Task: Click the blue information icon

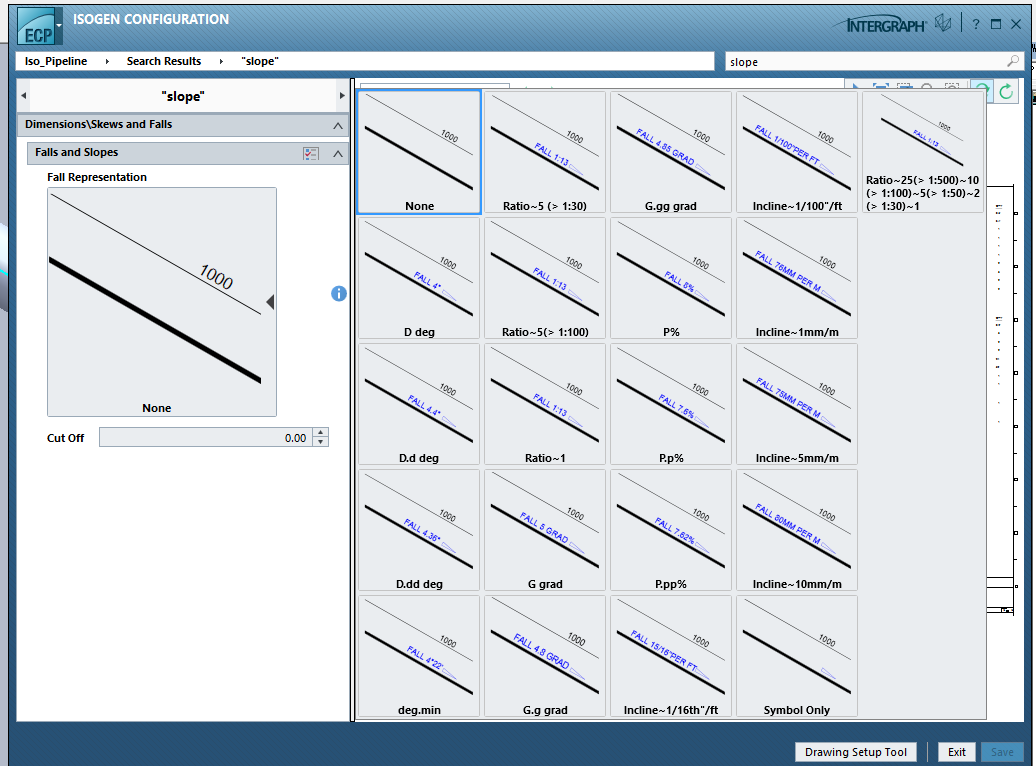Action: [338, 293]
